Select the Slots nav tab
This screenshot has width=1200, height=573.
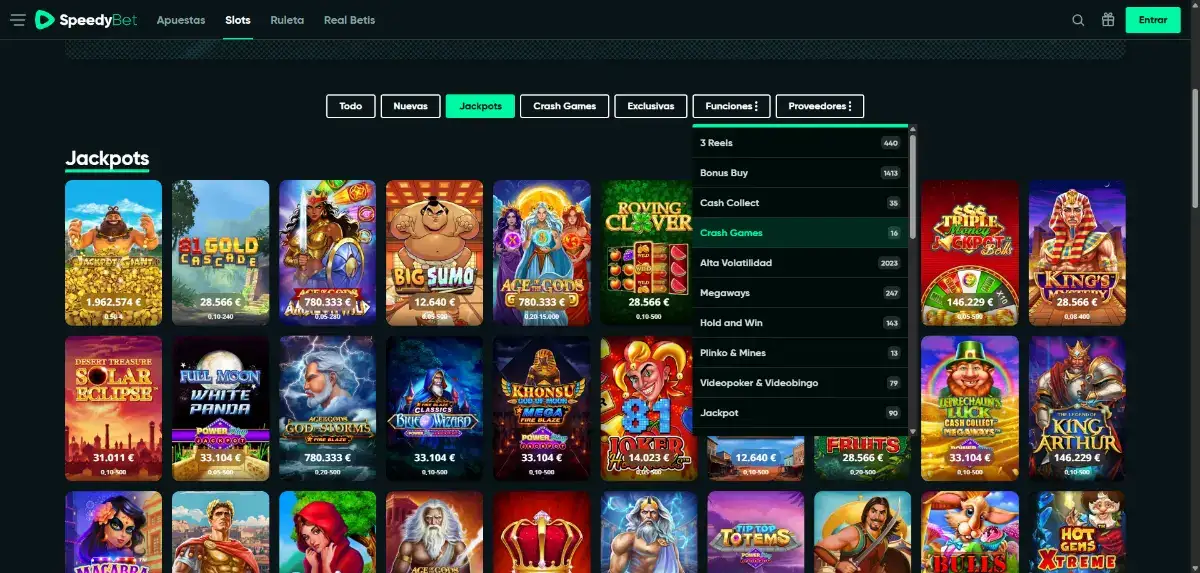[238, 20]
